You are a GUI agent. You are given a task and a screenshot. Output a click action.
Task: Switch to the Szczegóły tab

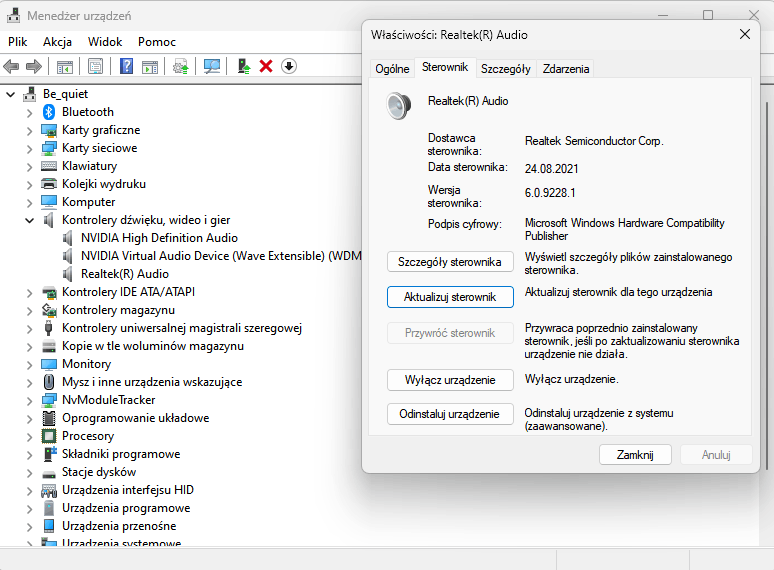[505, 69]
